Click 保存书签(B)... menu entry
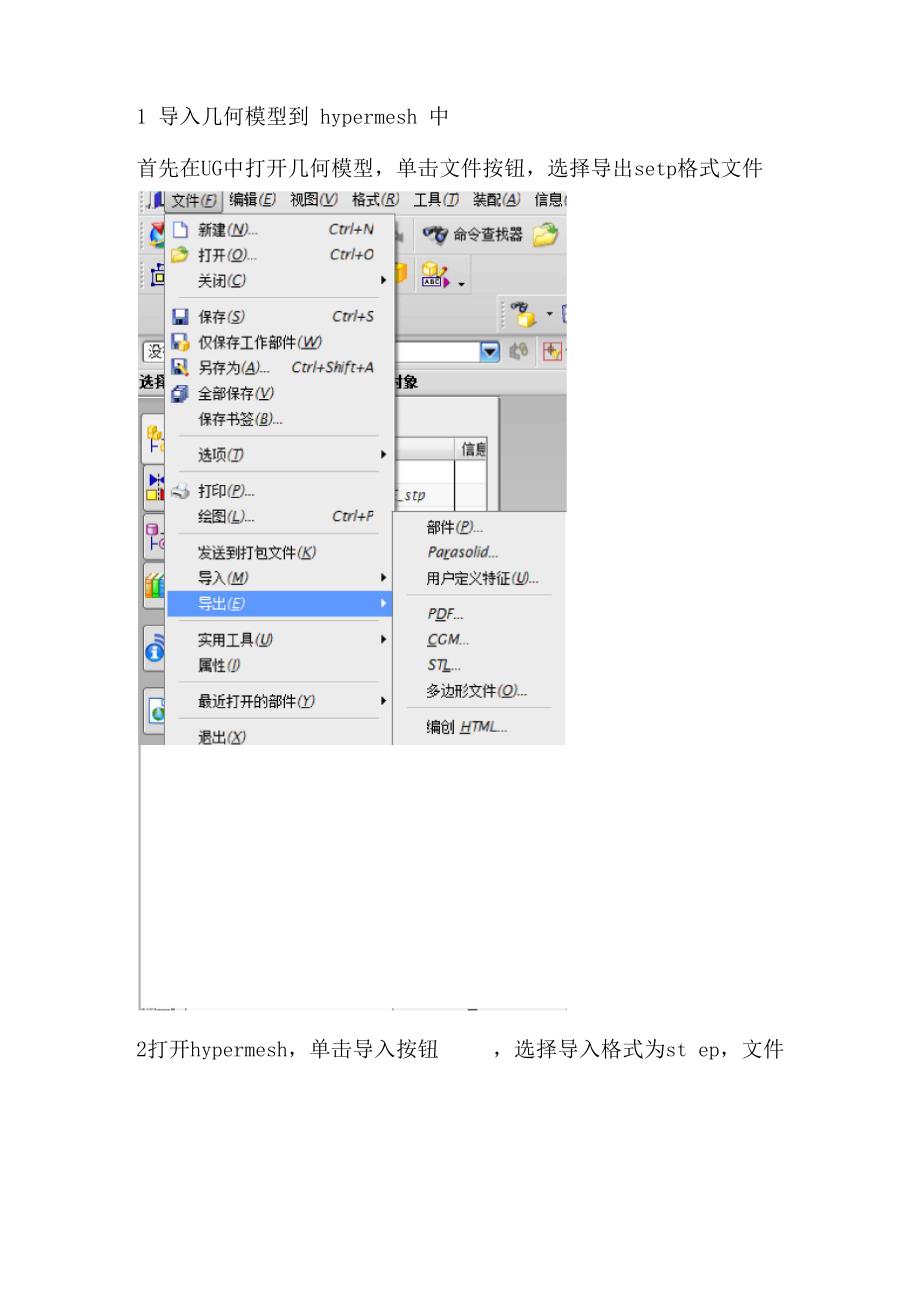 240,419
